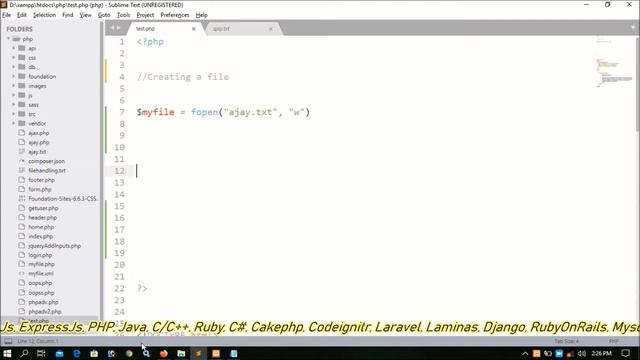Open the Edit menu

coord(22,15)
